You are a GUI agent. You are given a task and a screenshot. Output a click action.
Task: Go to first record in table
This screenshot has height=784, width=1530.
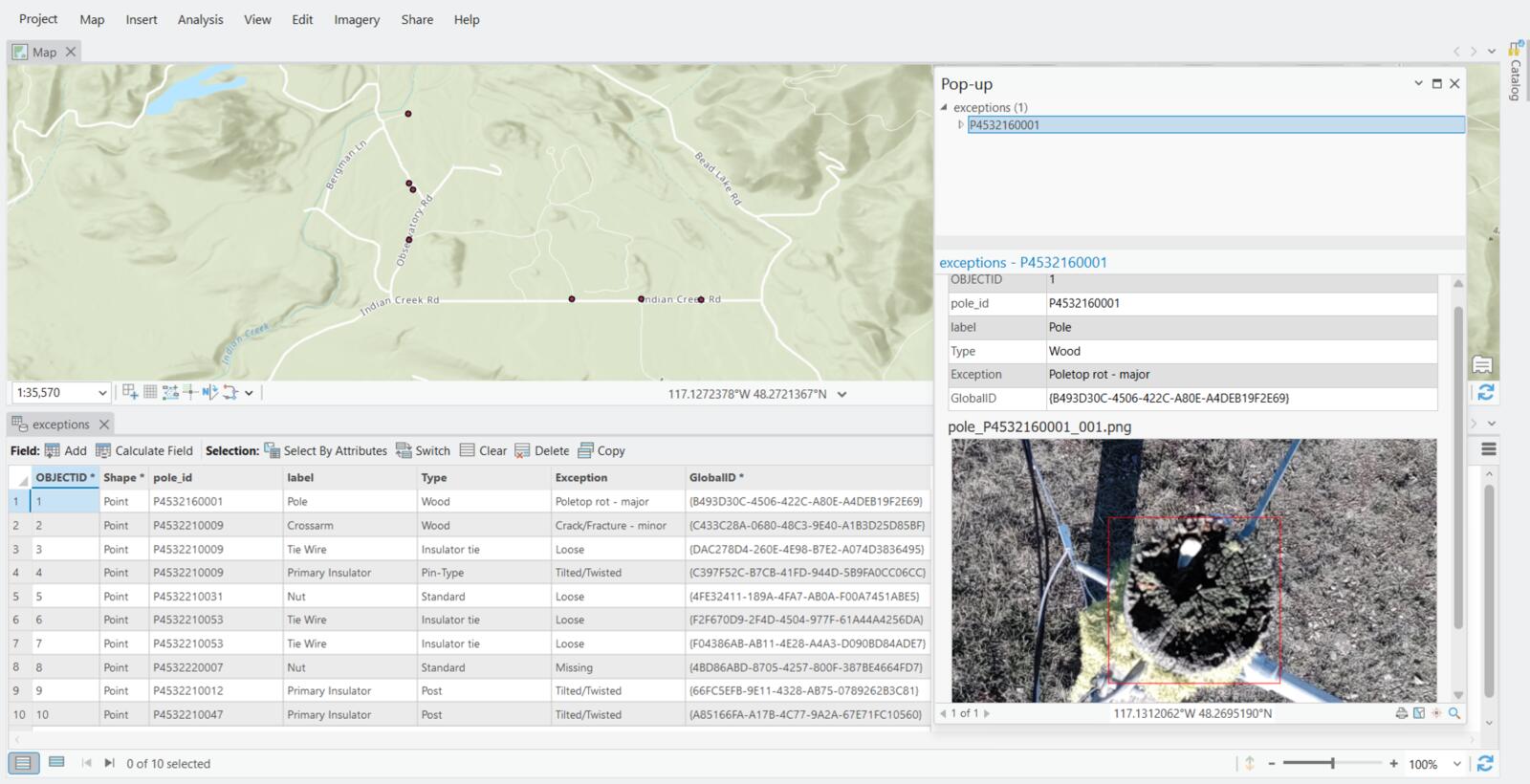pos(86,763)
